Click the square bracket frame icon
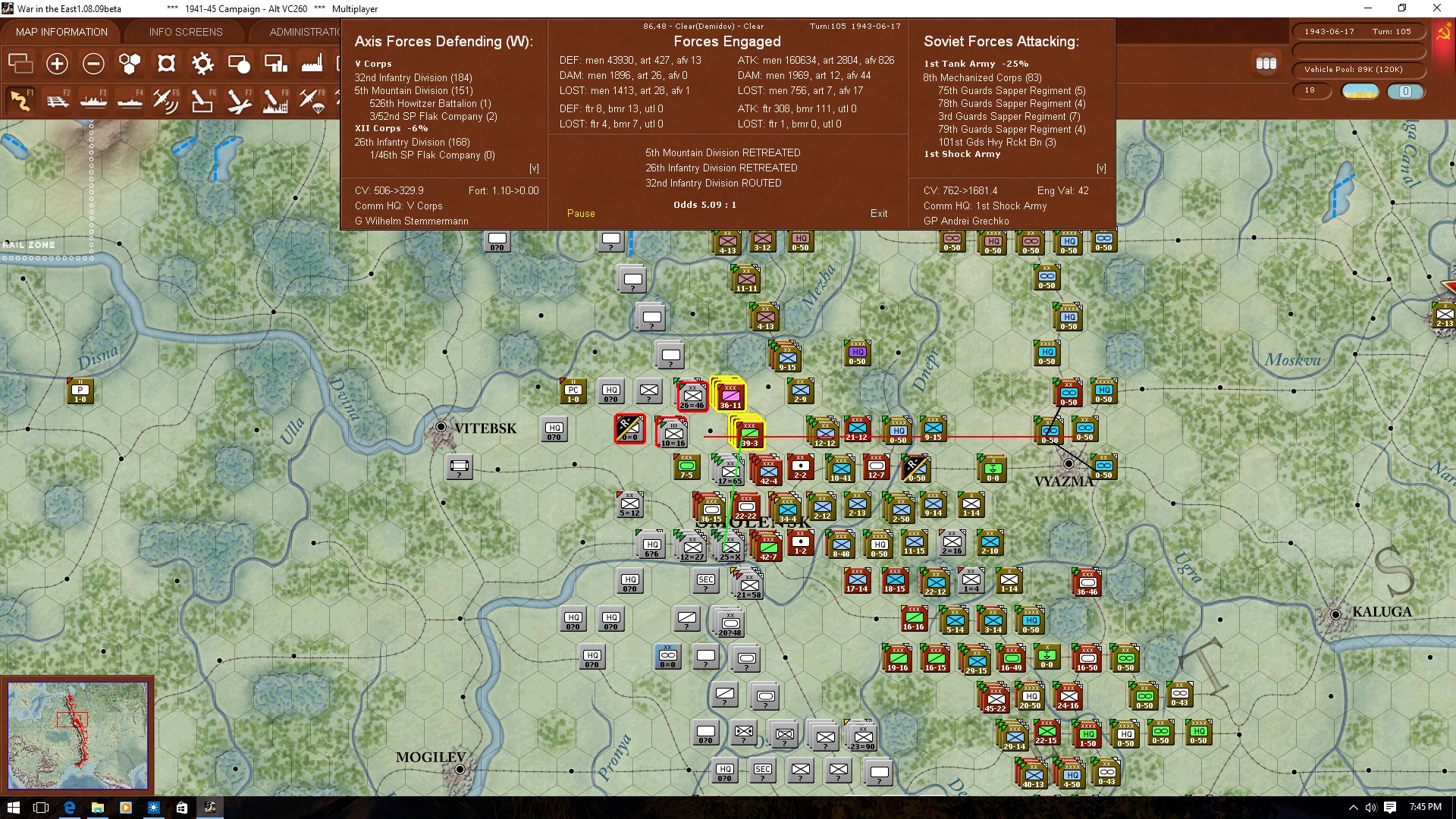This screenshot has height=819, width=1456. pyautogui.click(x=166, y=64)
